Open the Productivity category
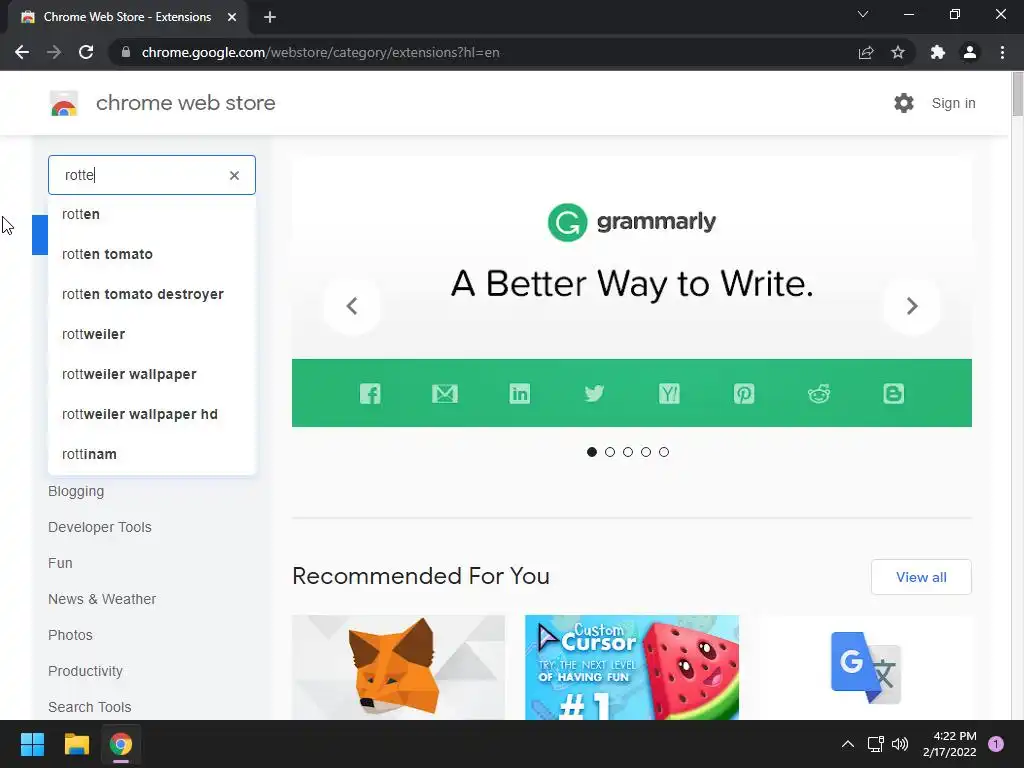This screenshot has width=1024, height=768. pyautogui.click(x=85, y=671)
